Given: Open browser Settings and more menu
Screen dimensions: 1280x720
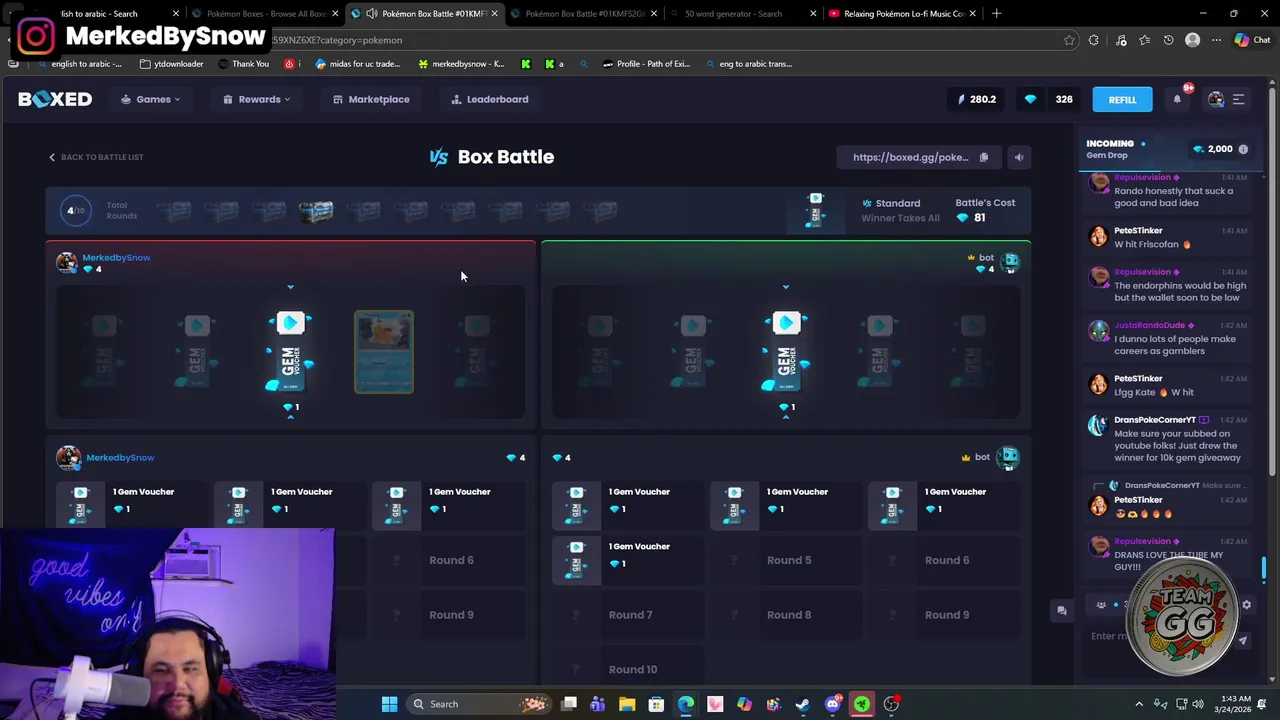Looking at the screenshot, I should pos(1216,40).
